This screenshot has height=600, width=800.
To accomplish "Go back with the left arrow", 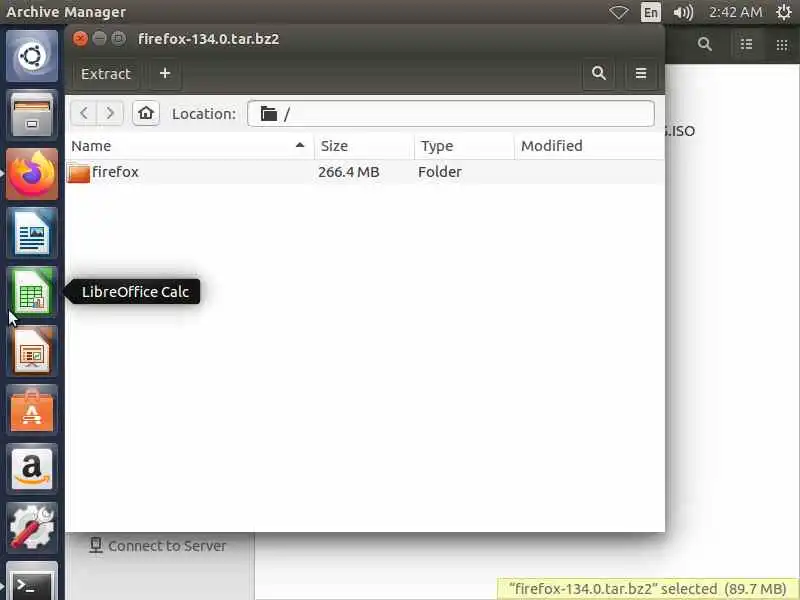I will [84, 113].
